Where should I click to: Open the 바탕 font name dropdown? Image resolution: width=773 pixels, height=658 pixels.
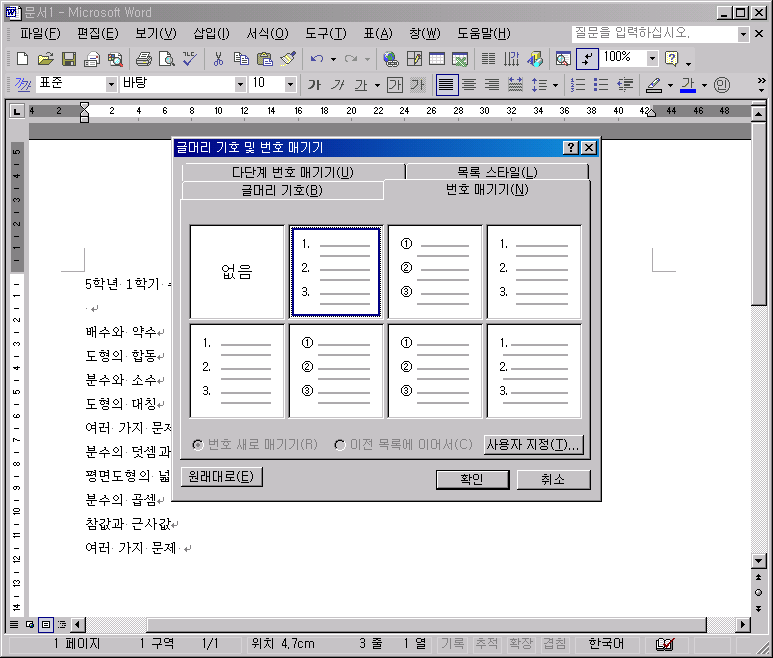pyautogui.click(x=240, y=85)
